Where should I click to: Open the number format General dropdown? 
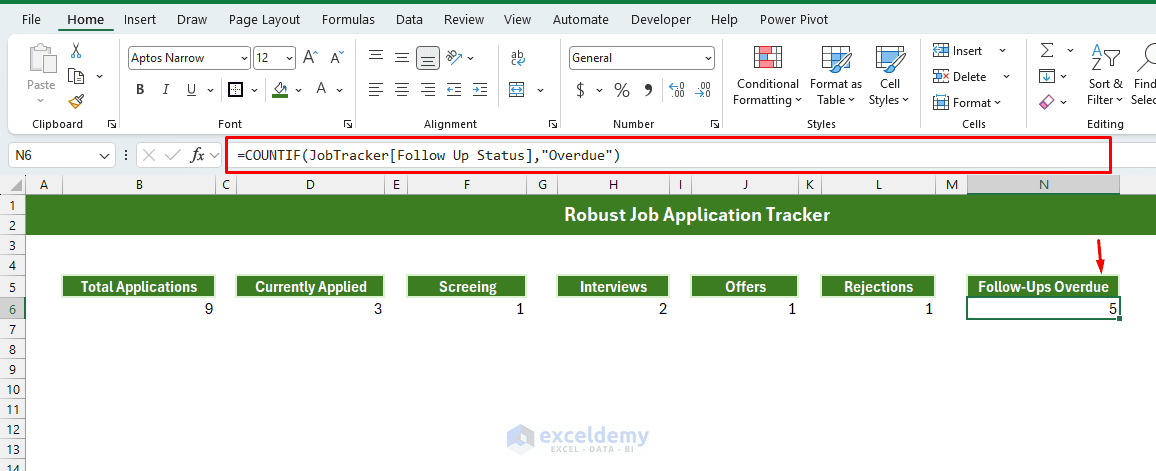[708, 57]
